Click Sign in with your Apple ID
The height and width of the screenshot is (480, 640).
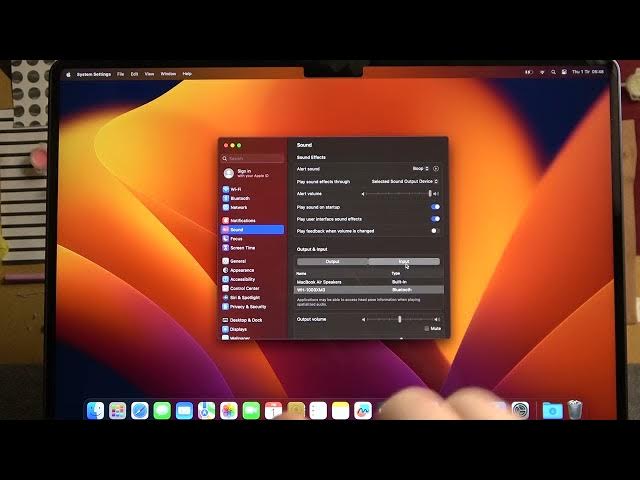(246, 173)
